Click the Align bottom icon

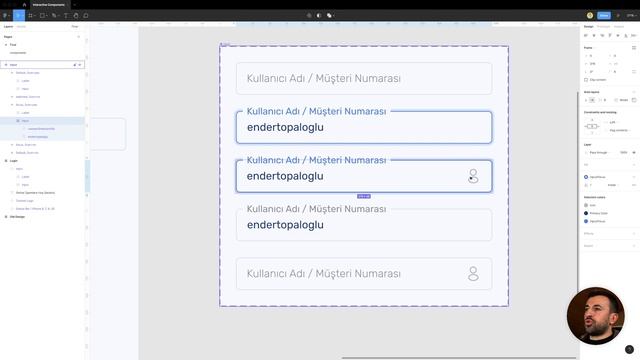point(626,36)
